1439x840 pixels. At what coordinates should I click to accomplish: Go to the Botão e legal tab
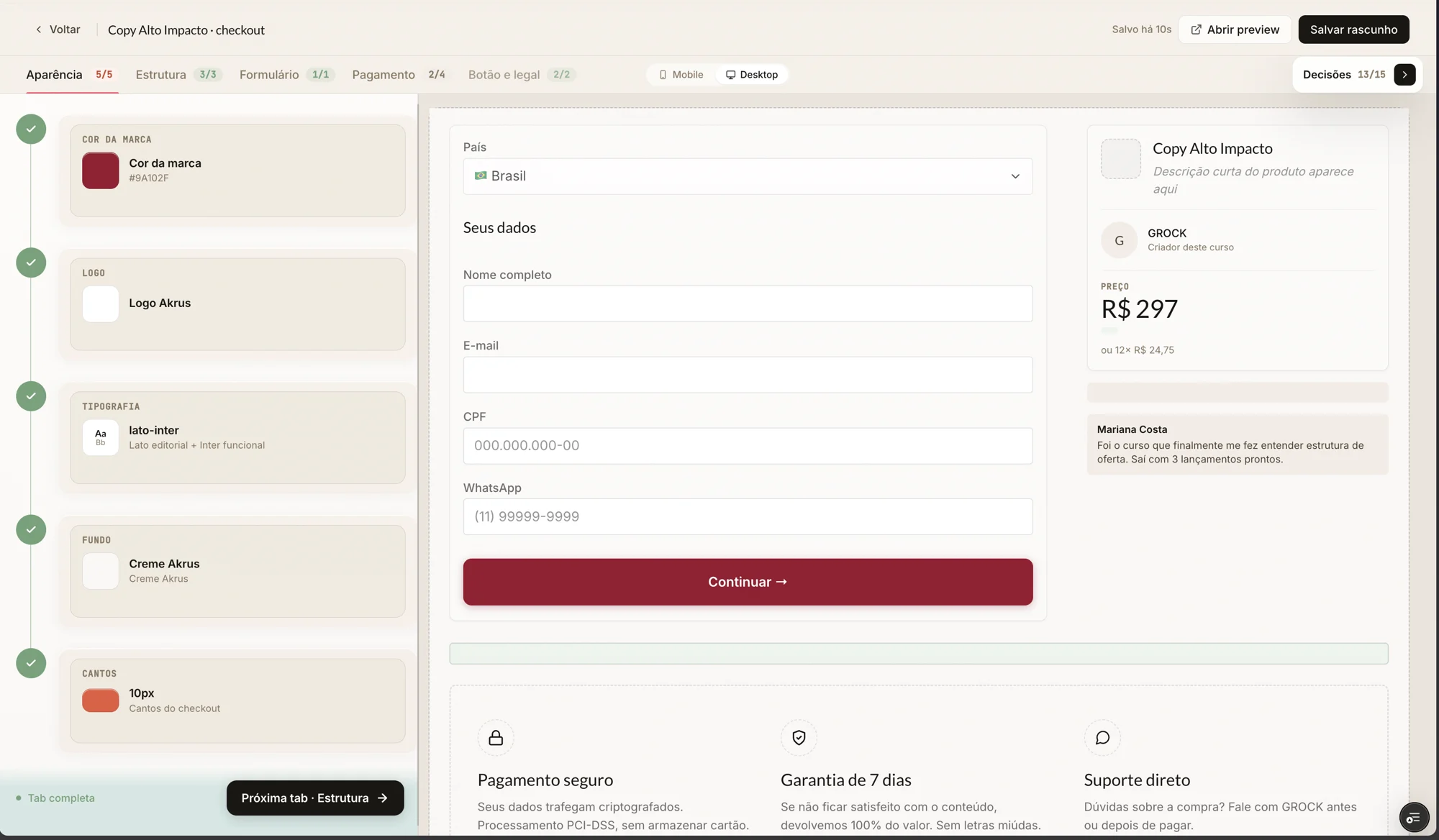[x=522, y=75]
